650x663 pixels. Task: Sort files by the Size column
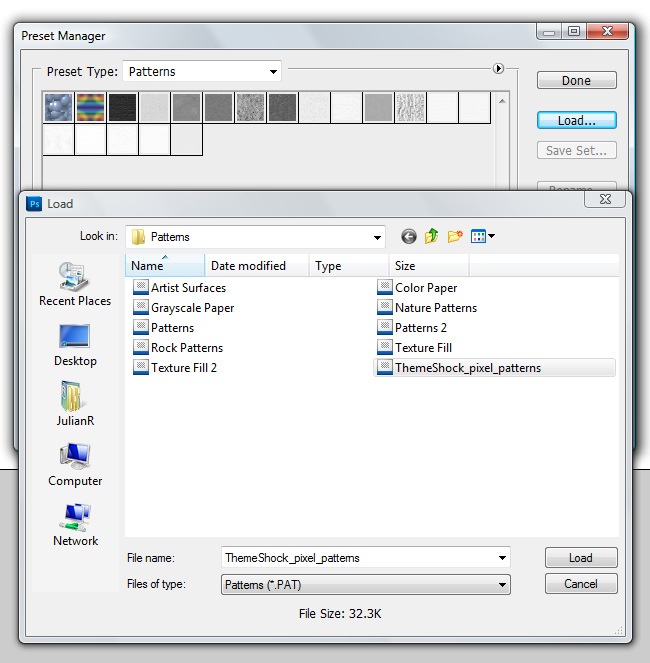(x=428, y=266)
